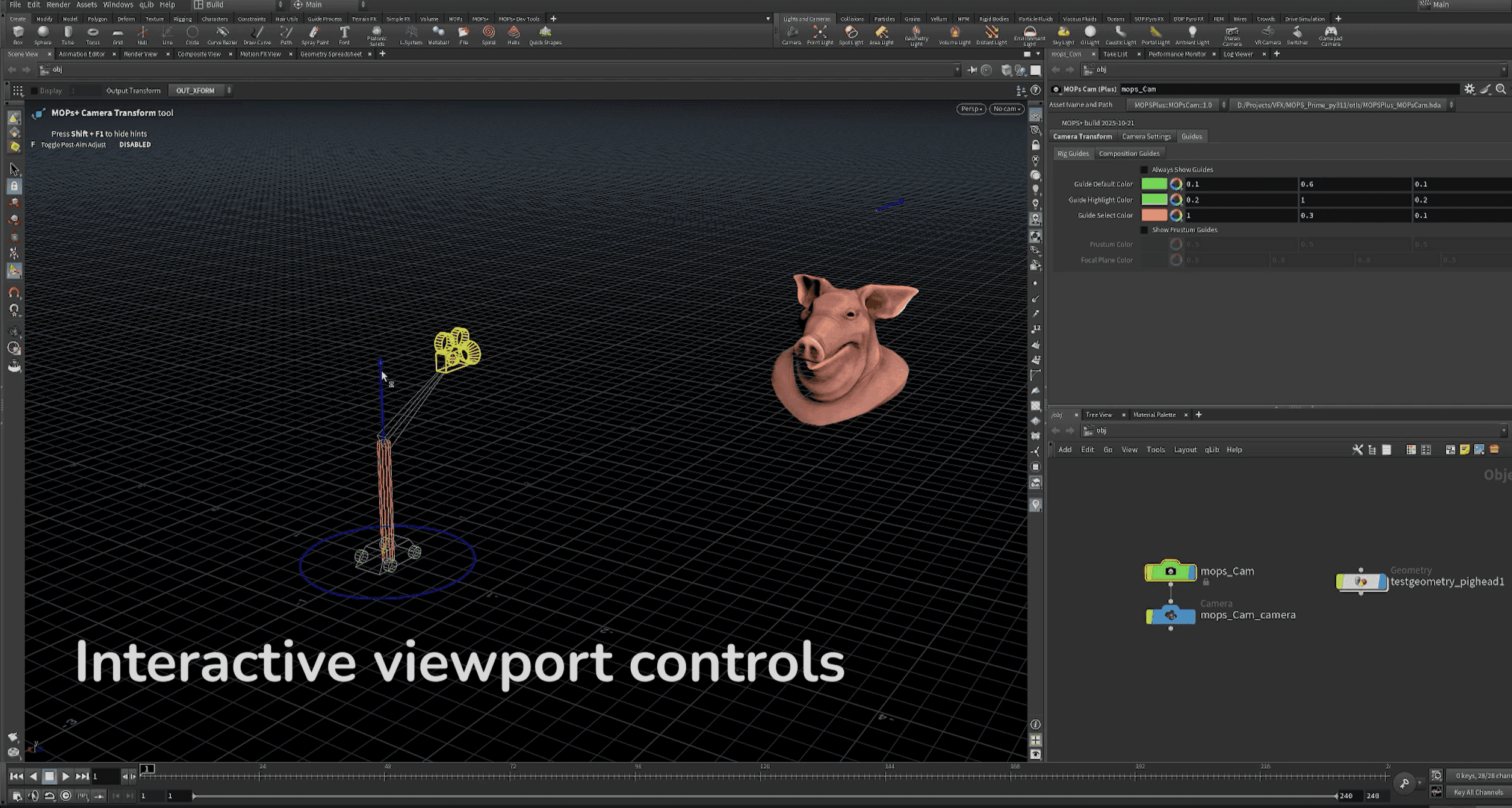The height and width of the screenshot is (808, 1512).
Task: Switch to the Camera Settings tab
Action: (1146, 137)
